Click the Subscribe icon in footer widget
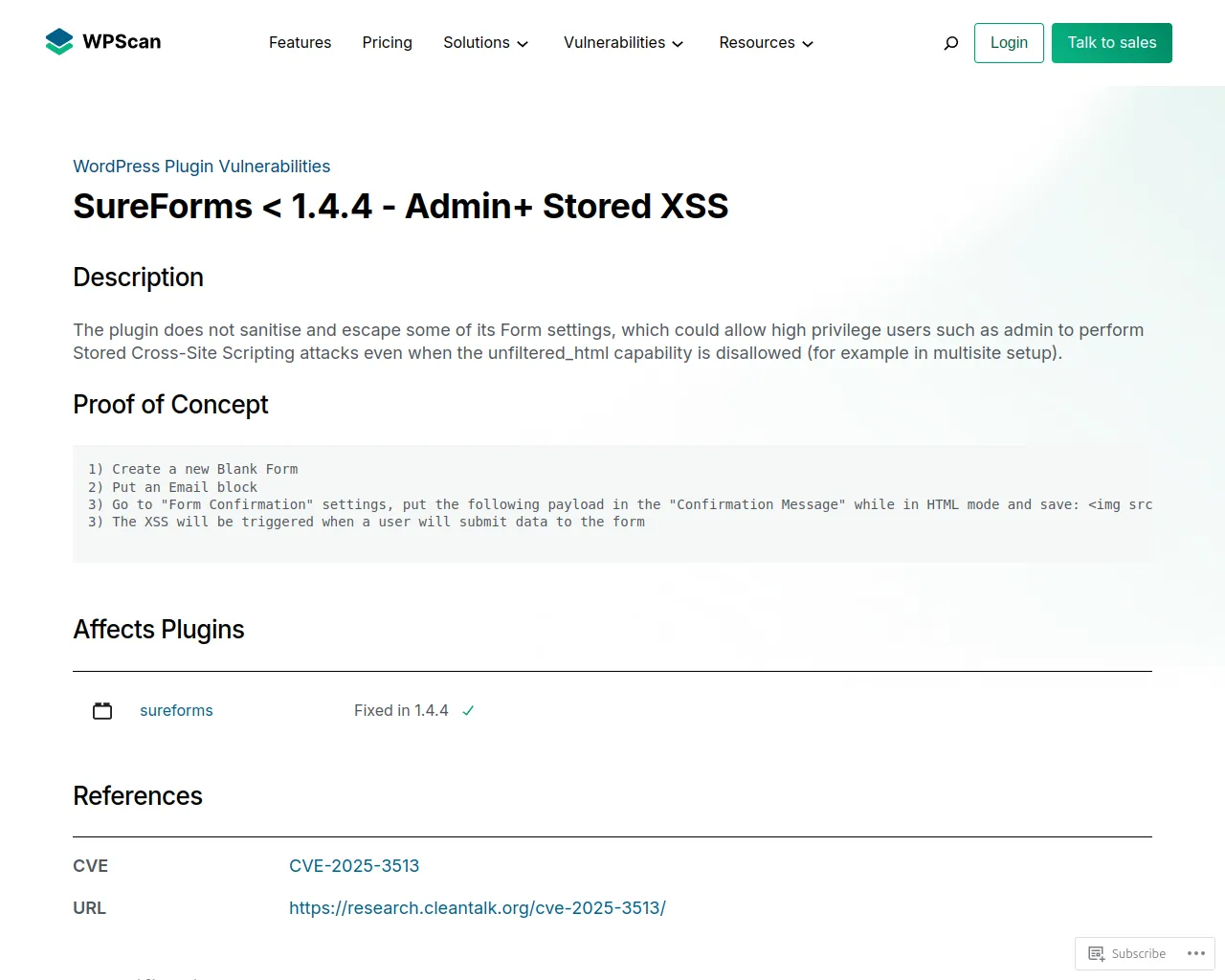This screenshot has width=1225, height=980. pos(1097,953)
